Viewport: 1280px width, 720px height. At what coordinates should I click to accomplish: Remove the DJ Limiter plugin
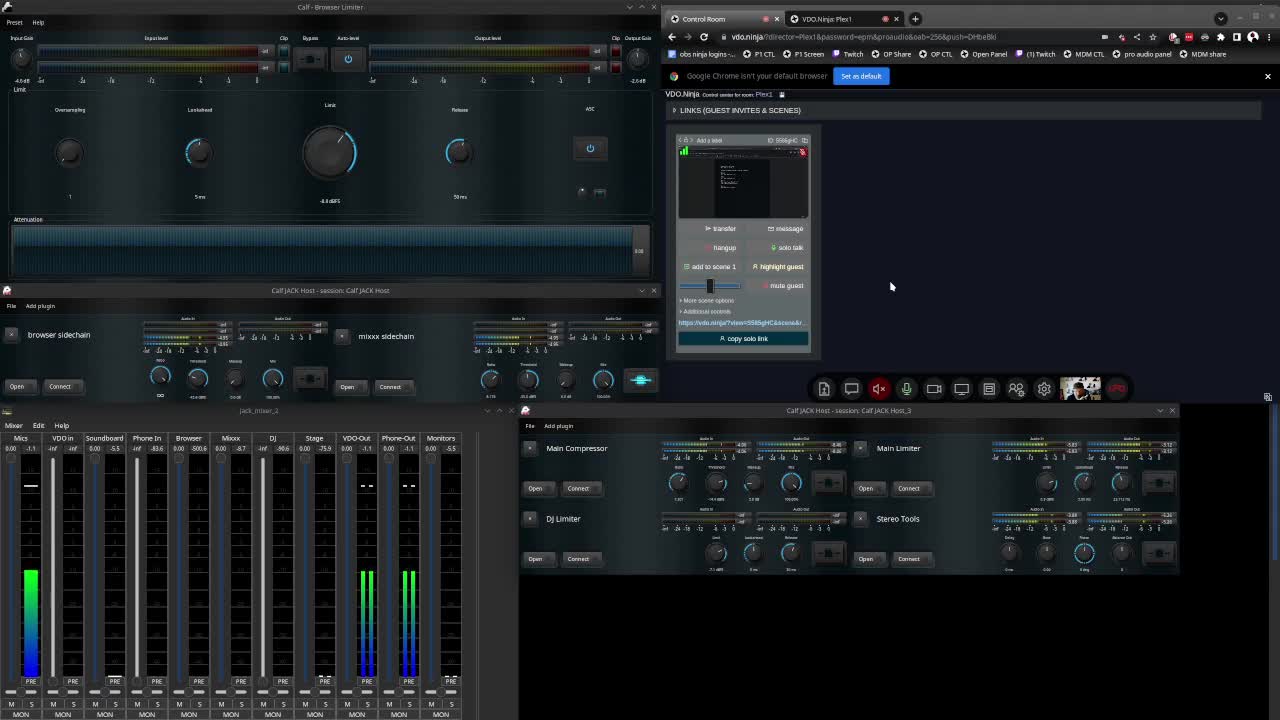tap(530, 518)
